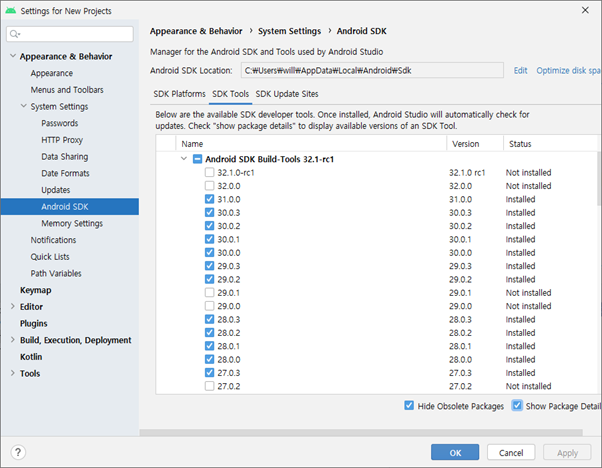Collapse the System Settings tree node
Screen dimensions: 602x468
[x=24, y=106]
